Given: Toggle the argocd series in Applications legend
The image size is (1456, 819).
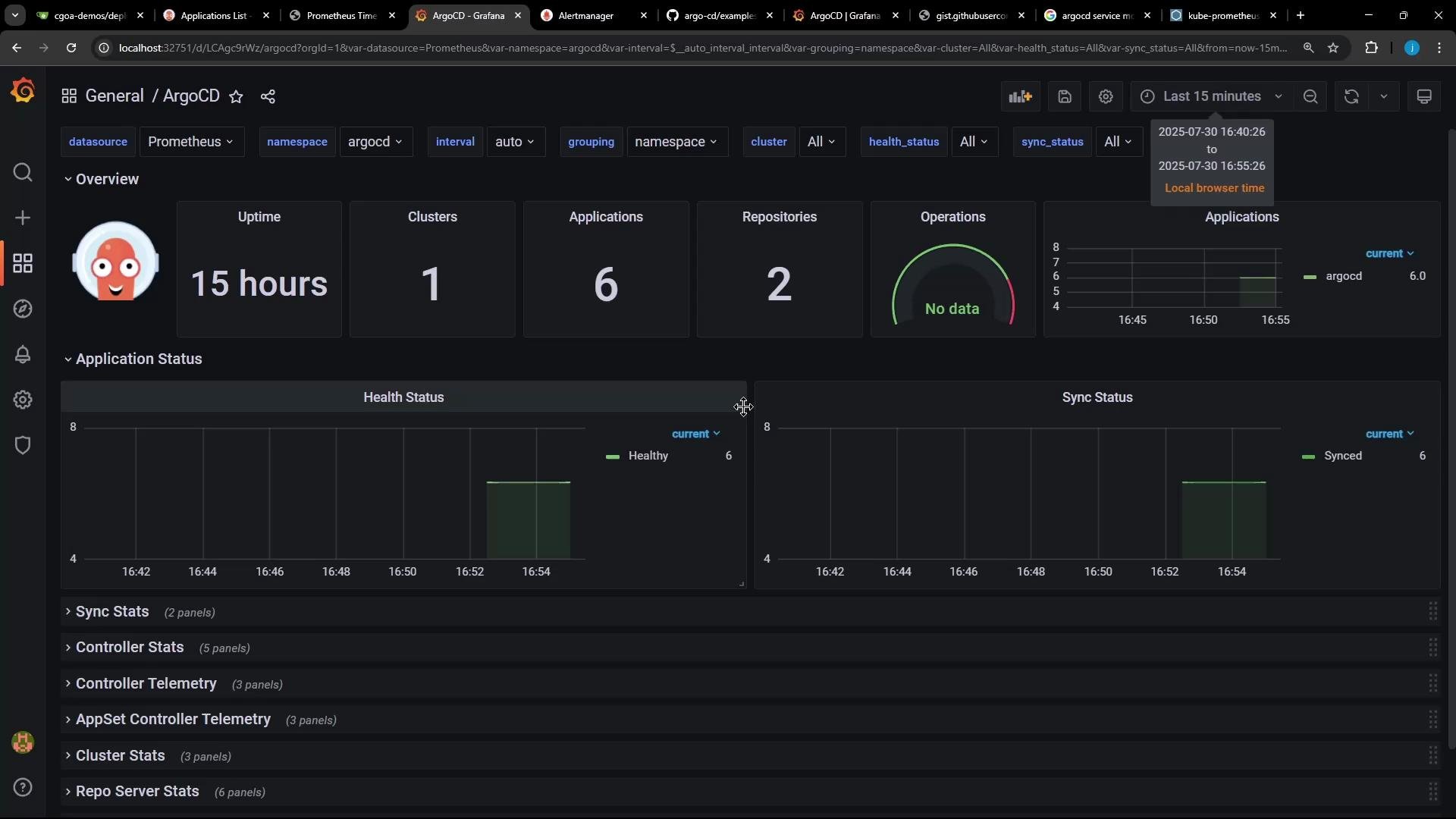Looking at the screenshot, I should (1344, 276).
